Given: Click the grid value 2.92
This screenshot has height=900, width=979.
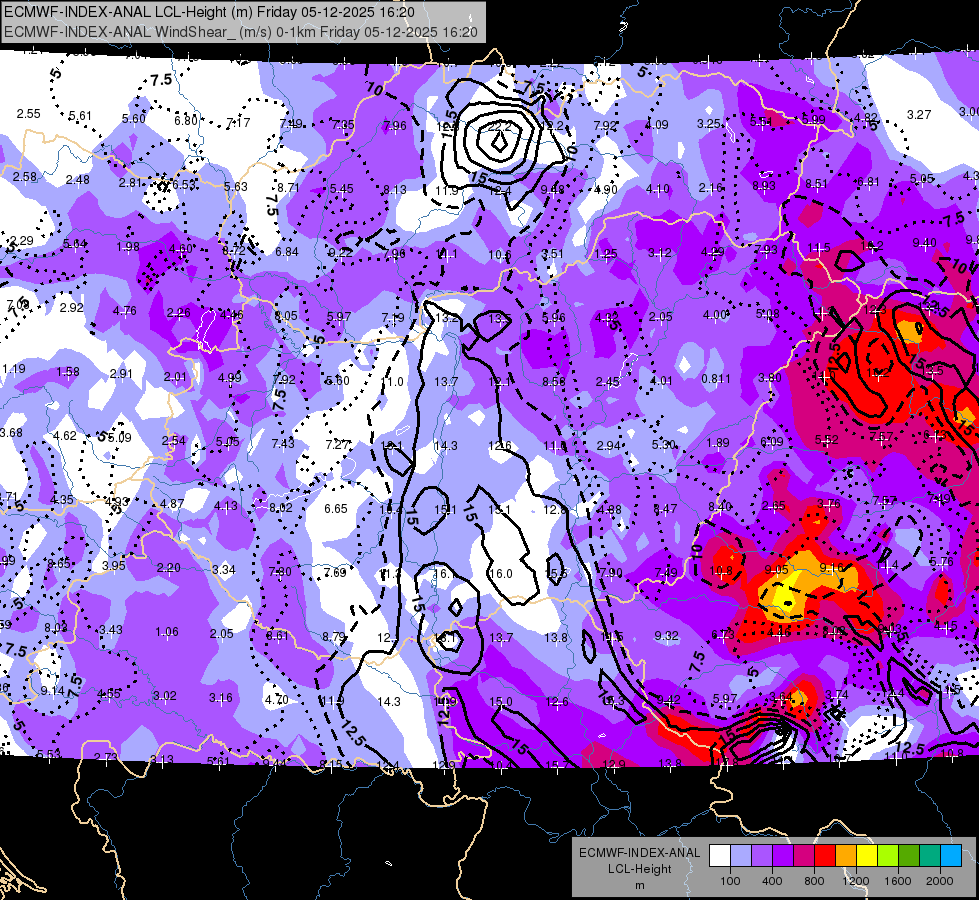Looking at the screenshot, I should 72,307.
